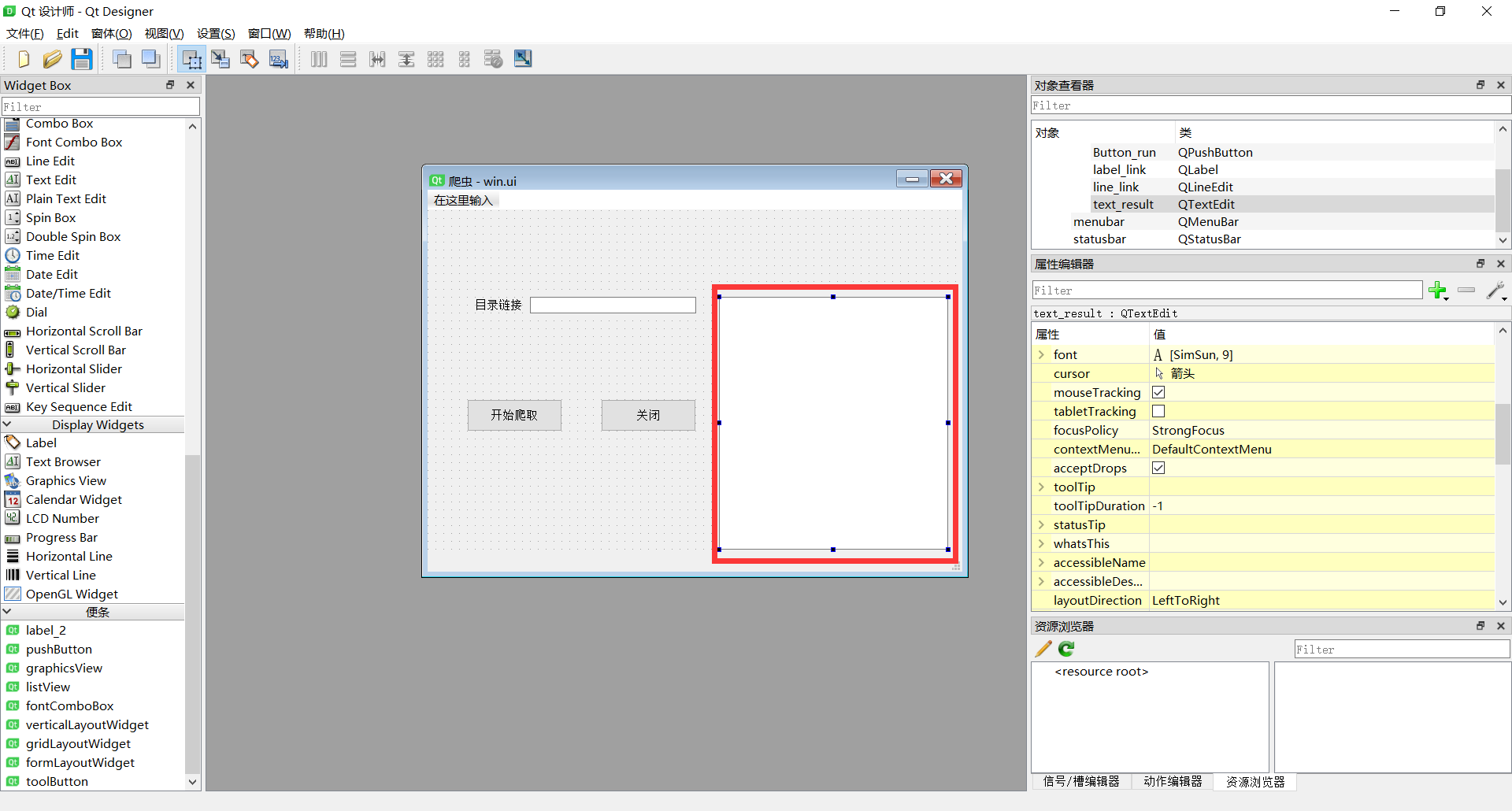Enable the tabletTracking checkbox
The height and width of the screenshot is (811, 1512).
(x=1158, y=411)
